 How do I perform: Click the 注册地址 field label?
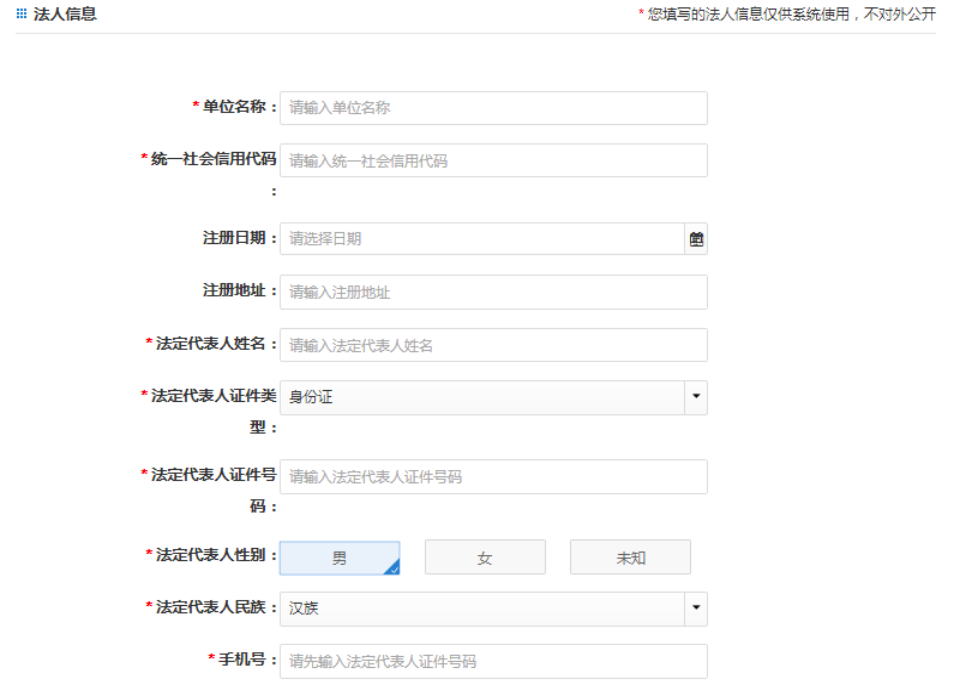click(240, 291)
